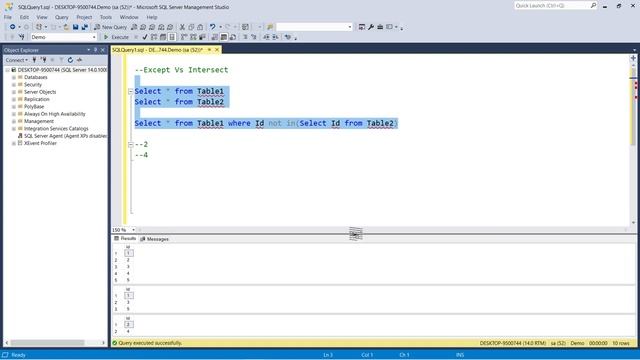Click the navigate backward toolbar icon
This screenshot has width=640, height=360.
[x=13, y=27]
